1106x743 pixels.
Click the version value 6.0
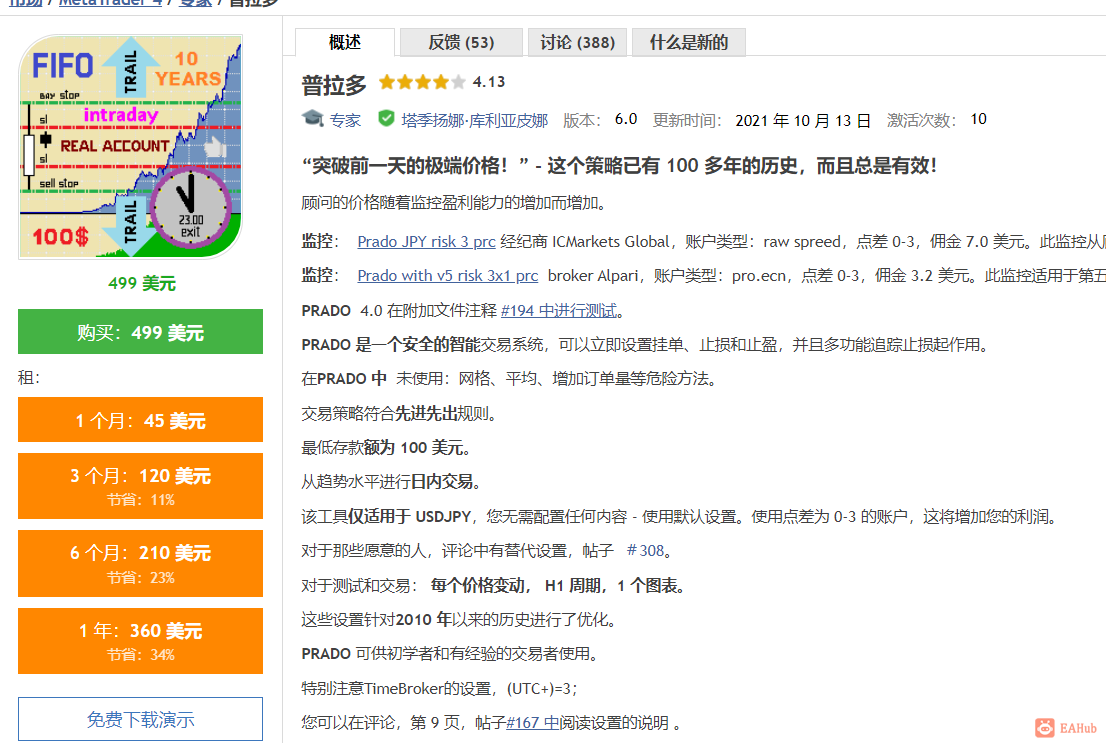click(x=626, y=119)
